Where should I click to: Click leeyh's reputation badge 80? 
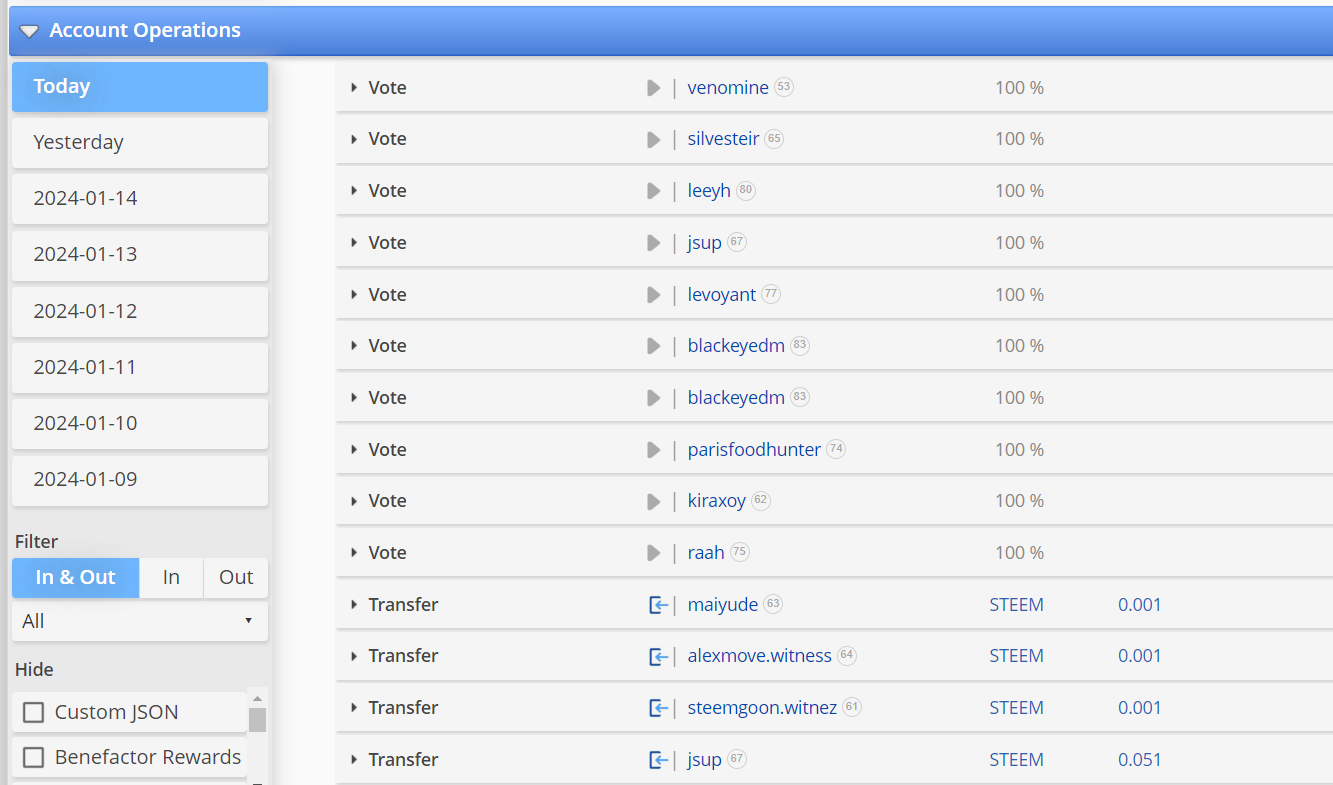(746, 190)
